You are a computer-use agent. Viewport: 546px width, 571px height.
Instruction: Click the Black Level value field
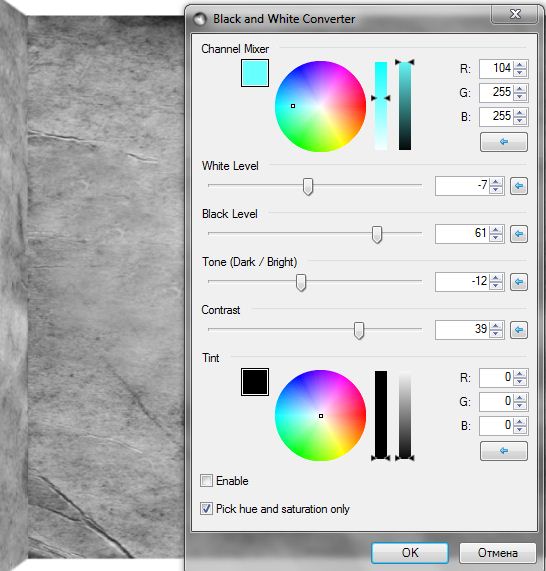[462, 234]
